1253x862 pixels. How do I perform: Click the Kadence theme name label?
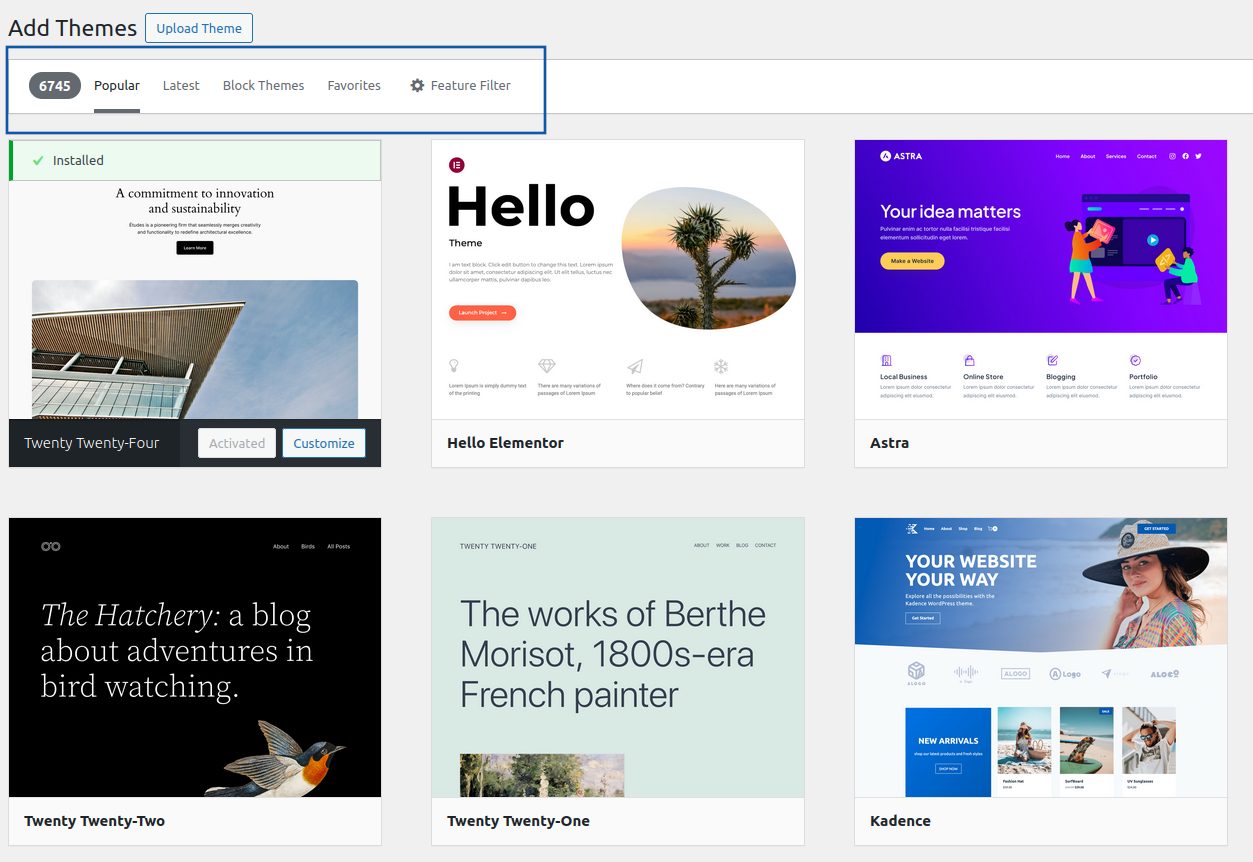coord(900,821)
